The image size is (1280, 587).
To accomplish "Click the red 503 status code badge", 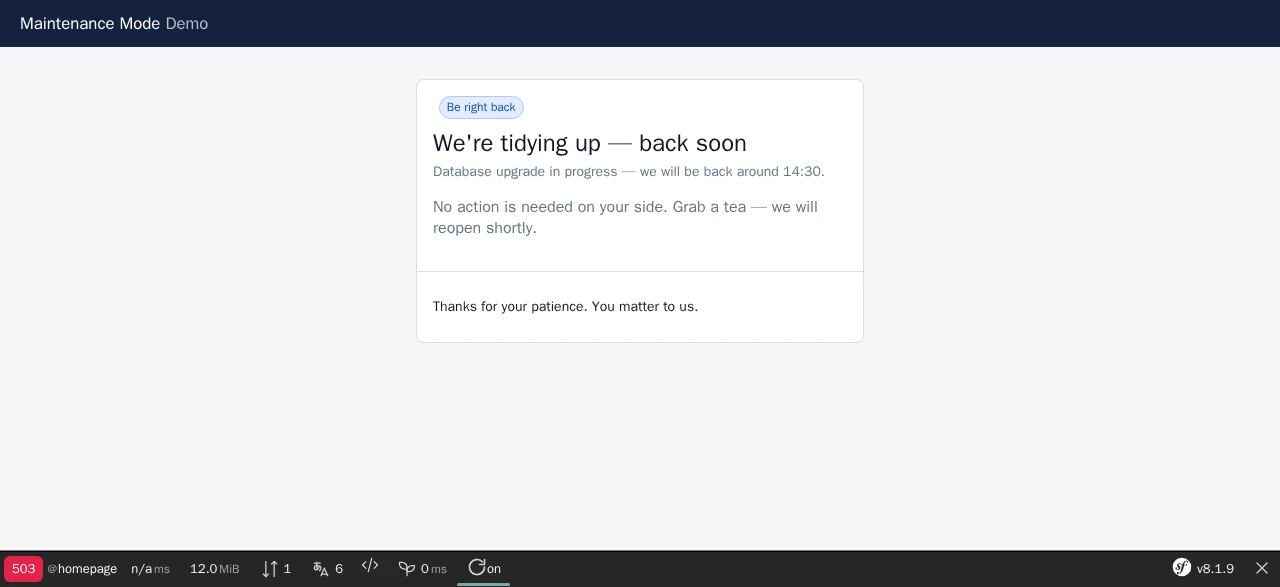I will click(23, 569).
